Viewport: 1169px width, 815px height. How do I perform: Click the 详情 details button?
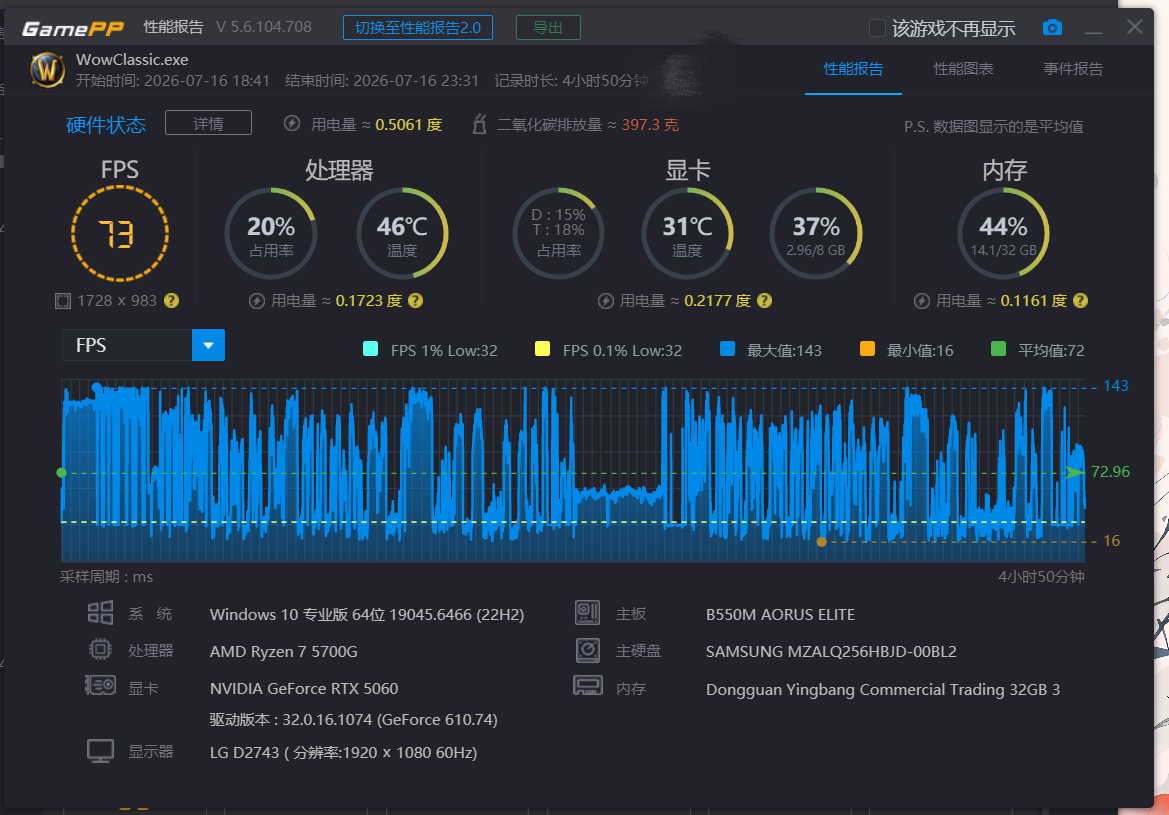click(208, 123)
